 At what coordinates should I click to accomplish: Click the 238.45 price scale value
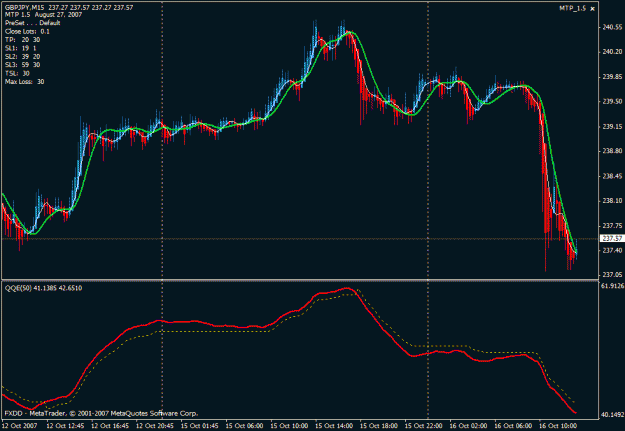613,176
